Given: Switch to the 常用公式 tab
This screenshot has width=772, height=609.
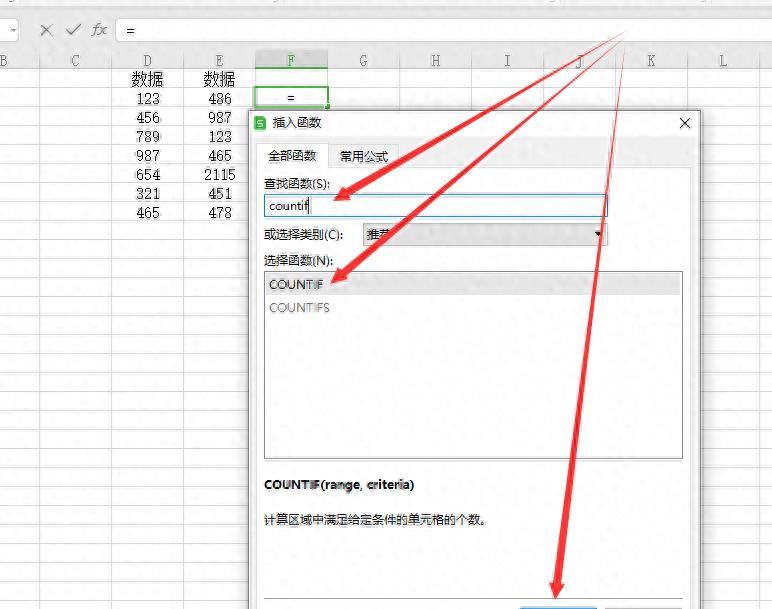Looking at the screenshot, I should [363, 156].
